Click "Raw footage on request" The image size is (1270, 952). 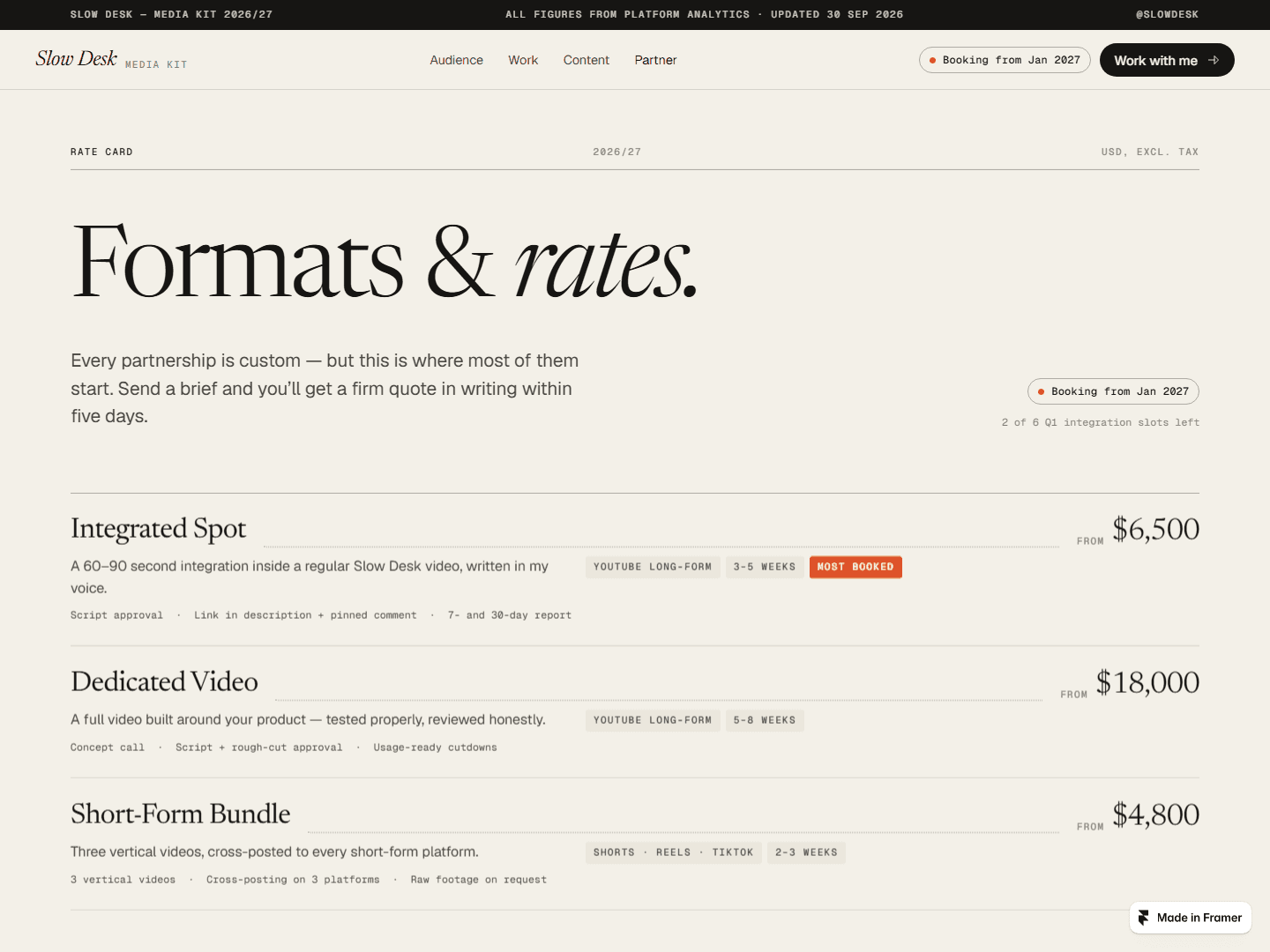[x=479, y=880]
